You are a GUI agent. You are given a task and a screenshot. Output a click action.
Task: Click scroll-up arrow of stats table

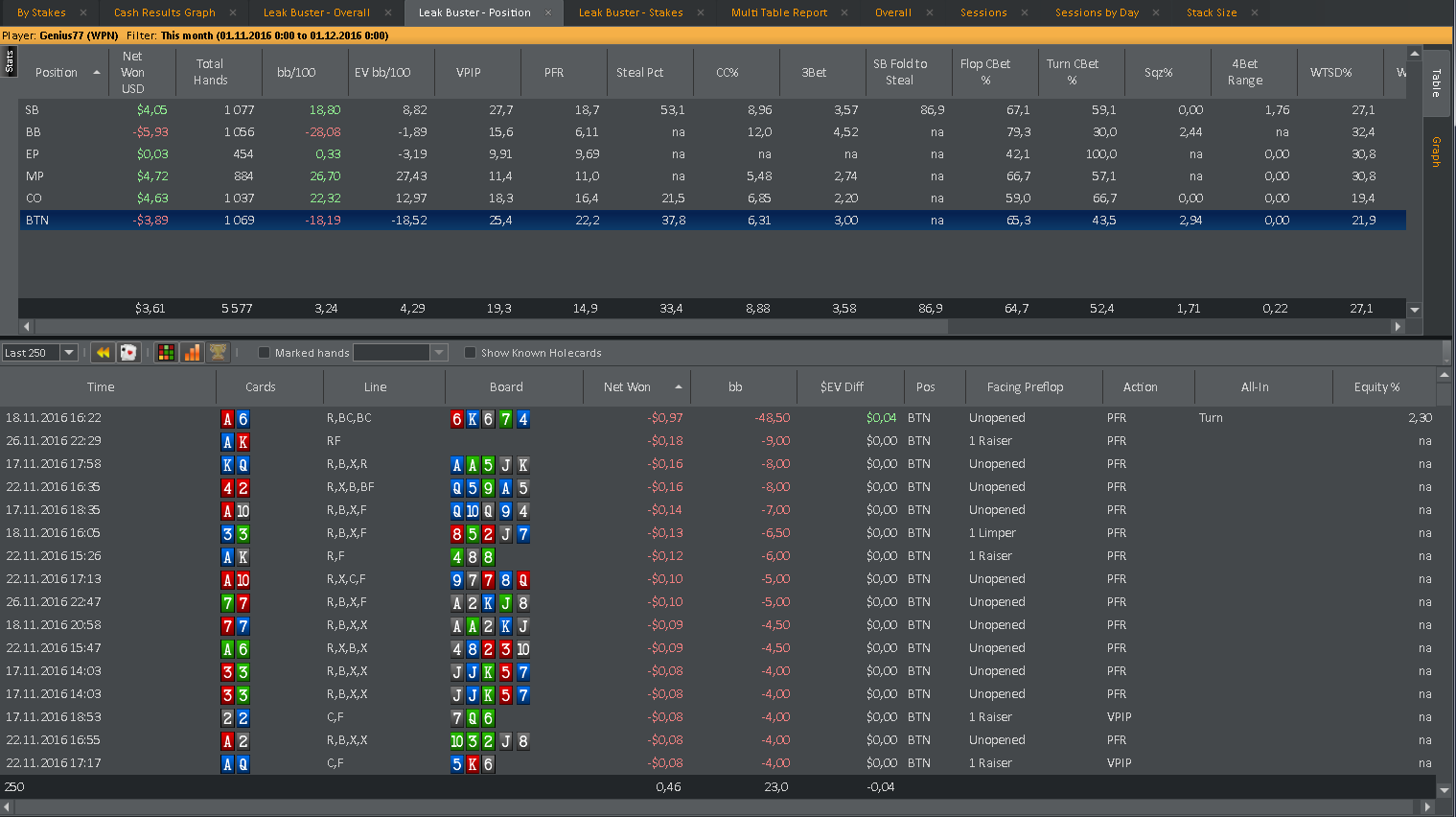[x=1414, y=53]
